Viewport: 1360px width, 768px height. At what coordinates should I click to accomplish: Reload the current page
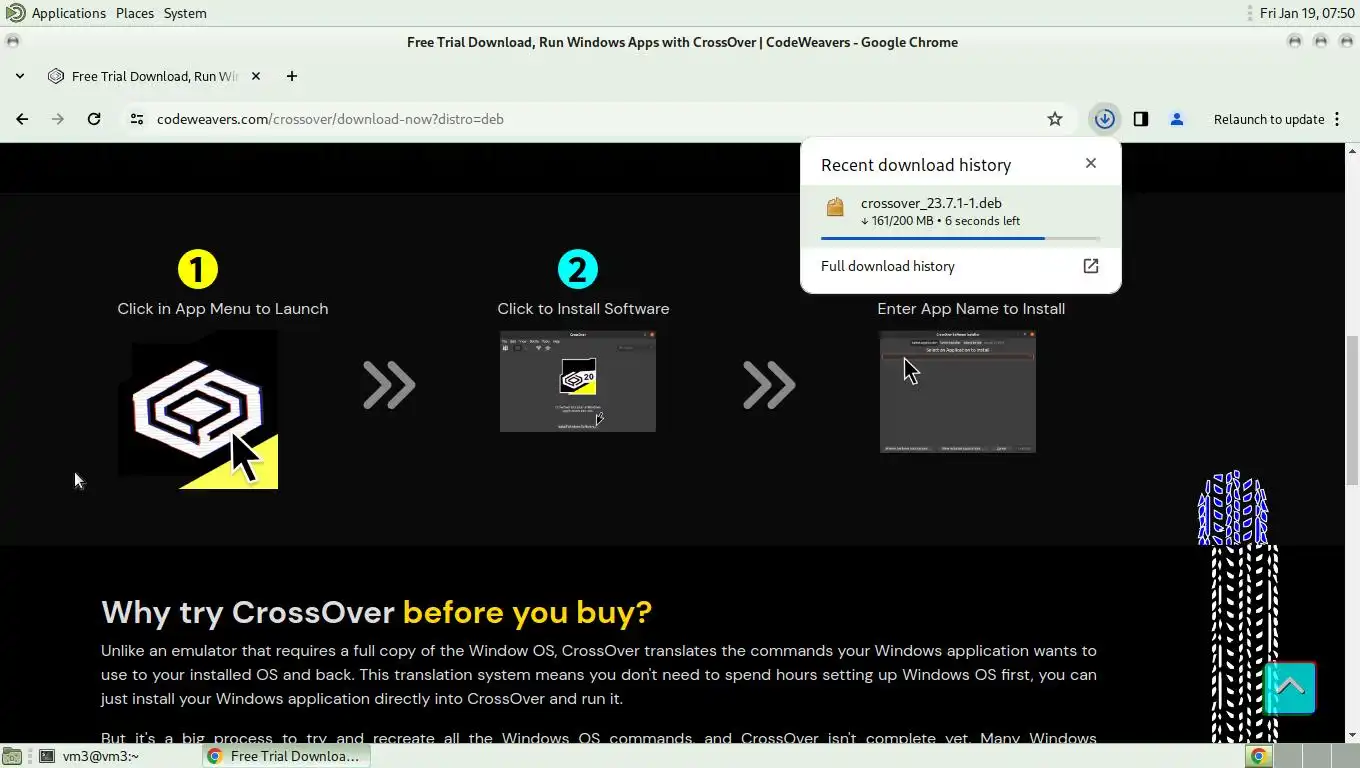coord(94,119)
